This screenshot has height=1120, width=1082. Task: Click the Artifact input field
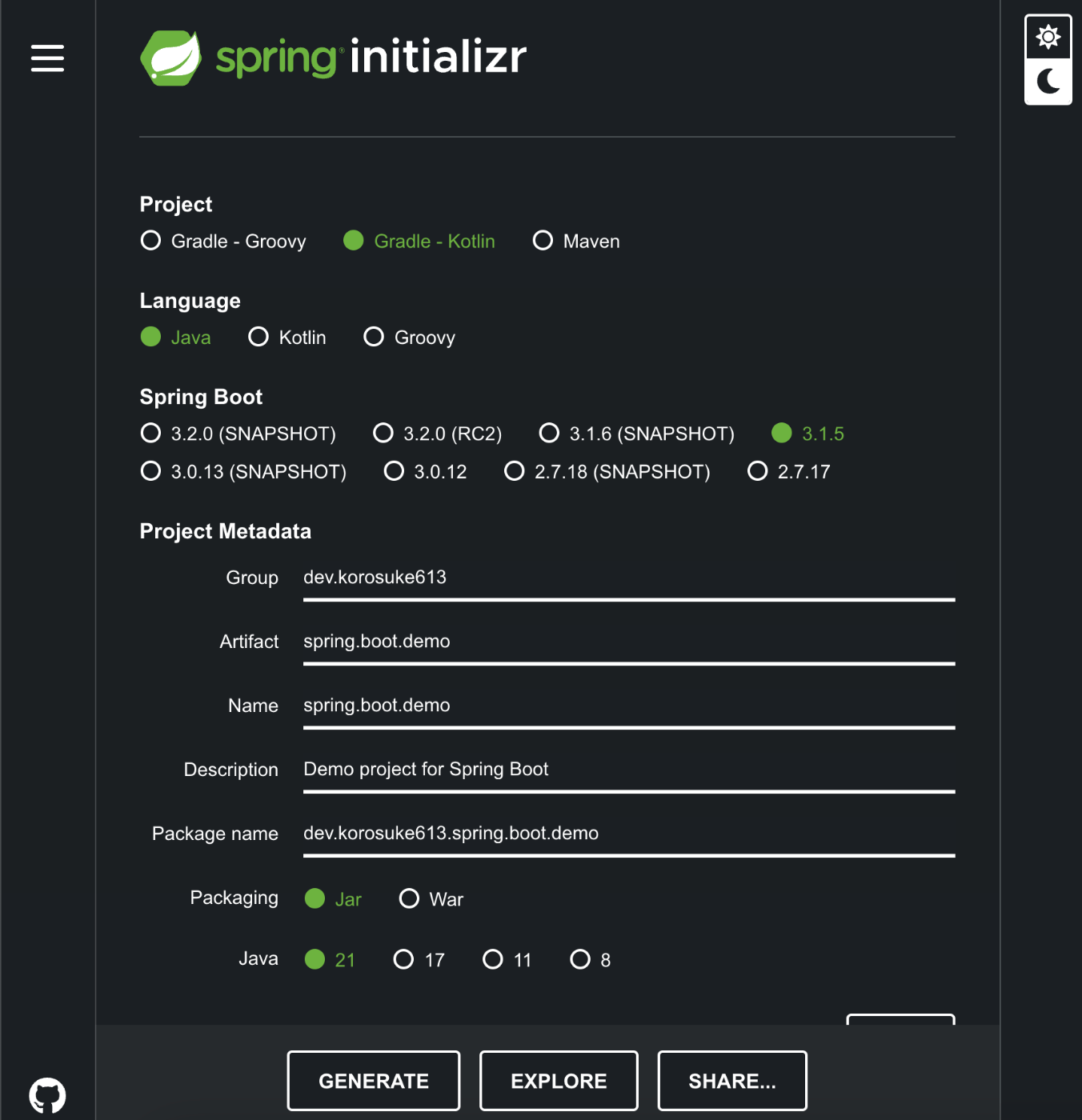[x=629, y=642]
